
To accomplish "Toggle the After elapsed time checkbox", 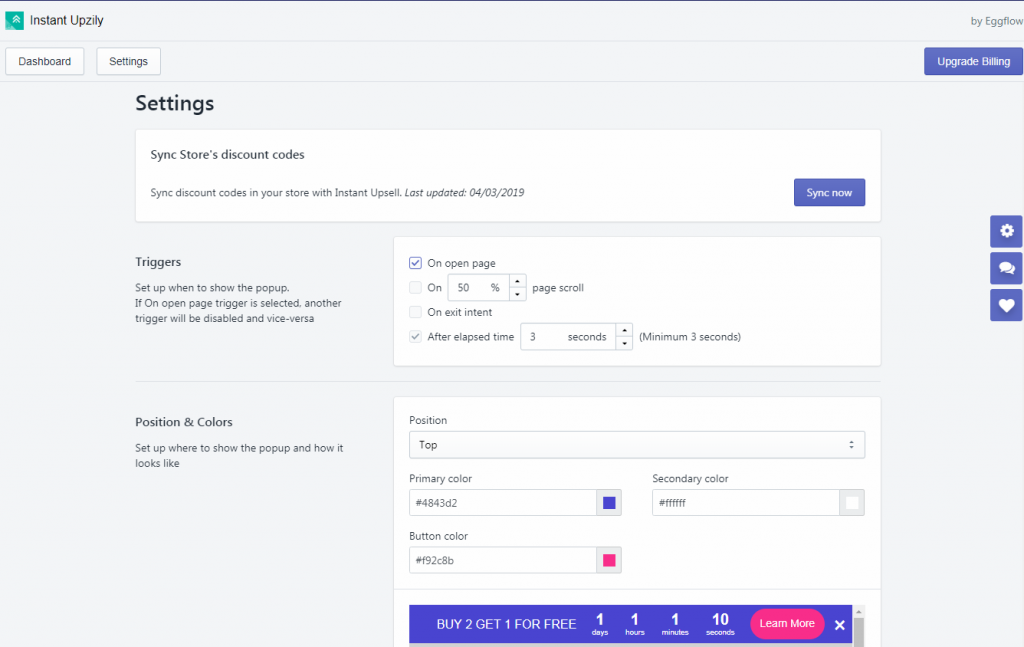I will click(x=415, y=337).
